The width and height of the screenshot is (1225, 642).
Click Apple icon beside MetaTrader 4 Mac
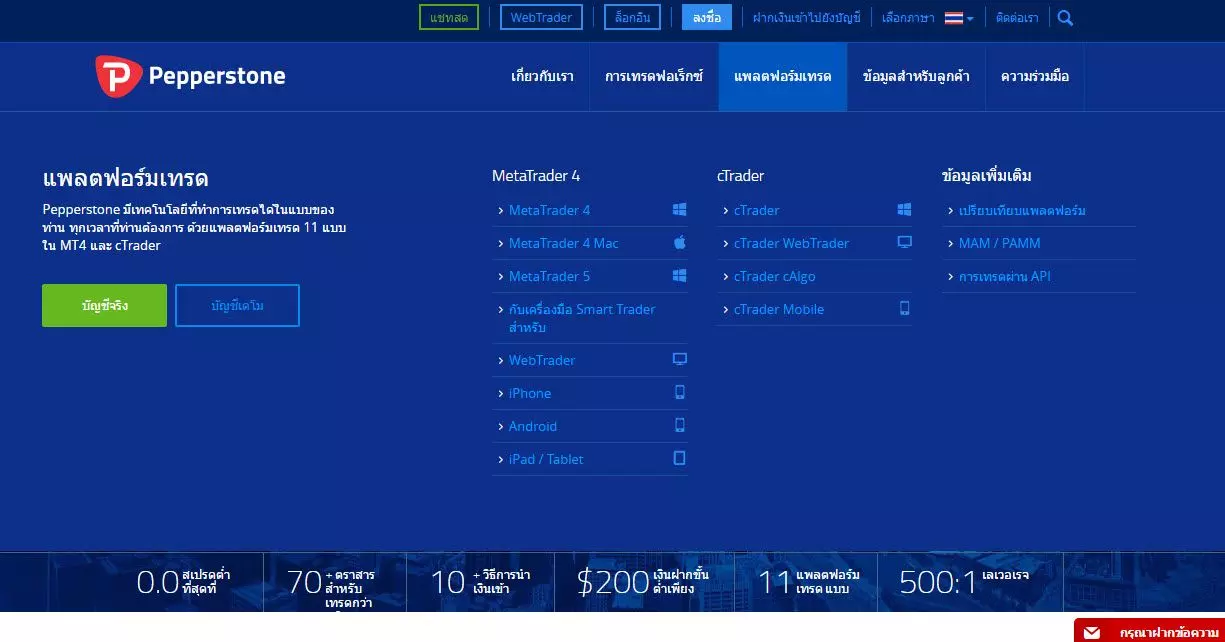(679, 243)
